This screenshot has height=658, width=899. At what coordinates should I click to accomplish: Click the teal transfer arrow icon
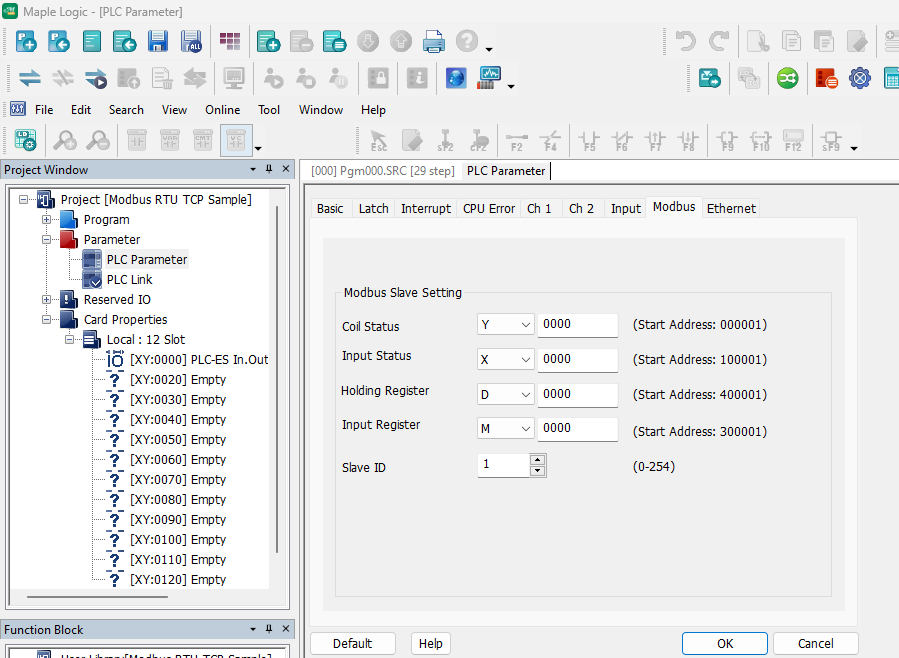pyautogui.click(x=710, y=78)
